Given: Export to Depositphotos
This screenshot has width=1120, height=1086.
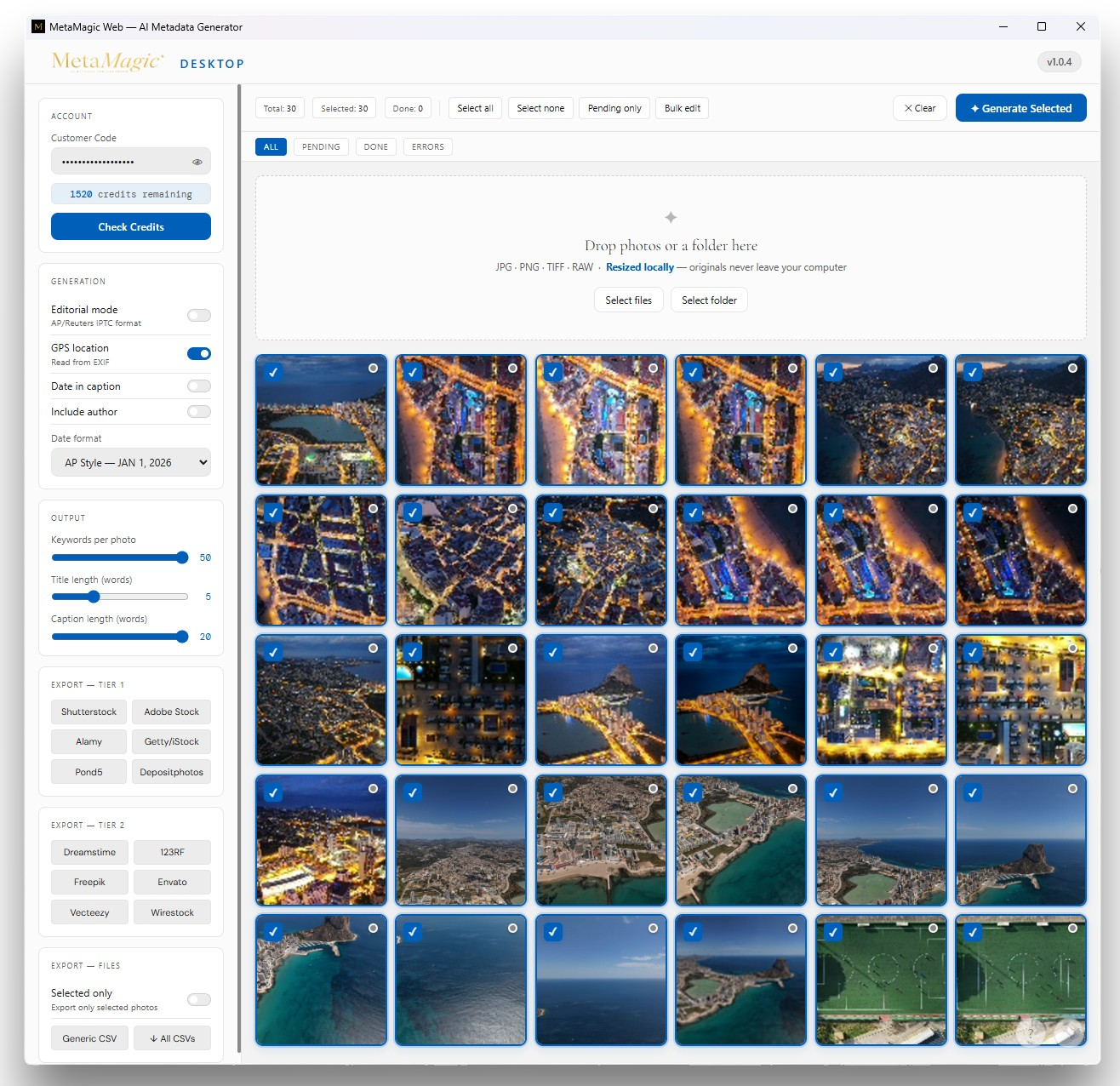Looking at the screenshot, I should (x=172, y=773).
